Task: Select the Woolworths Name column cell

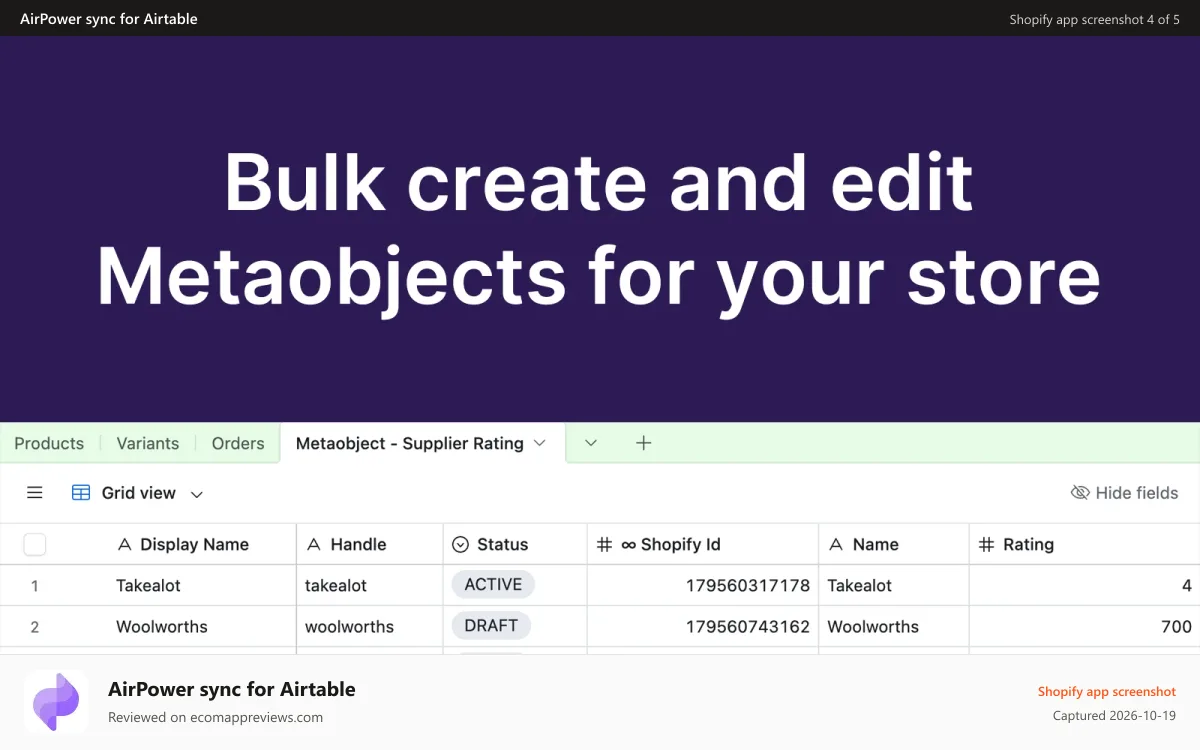Action: point(894,627)
